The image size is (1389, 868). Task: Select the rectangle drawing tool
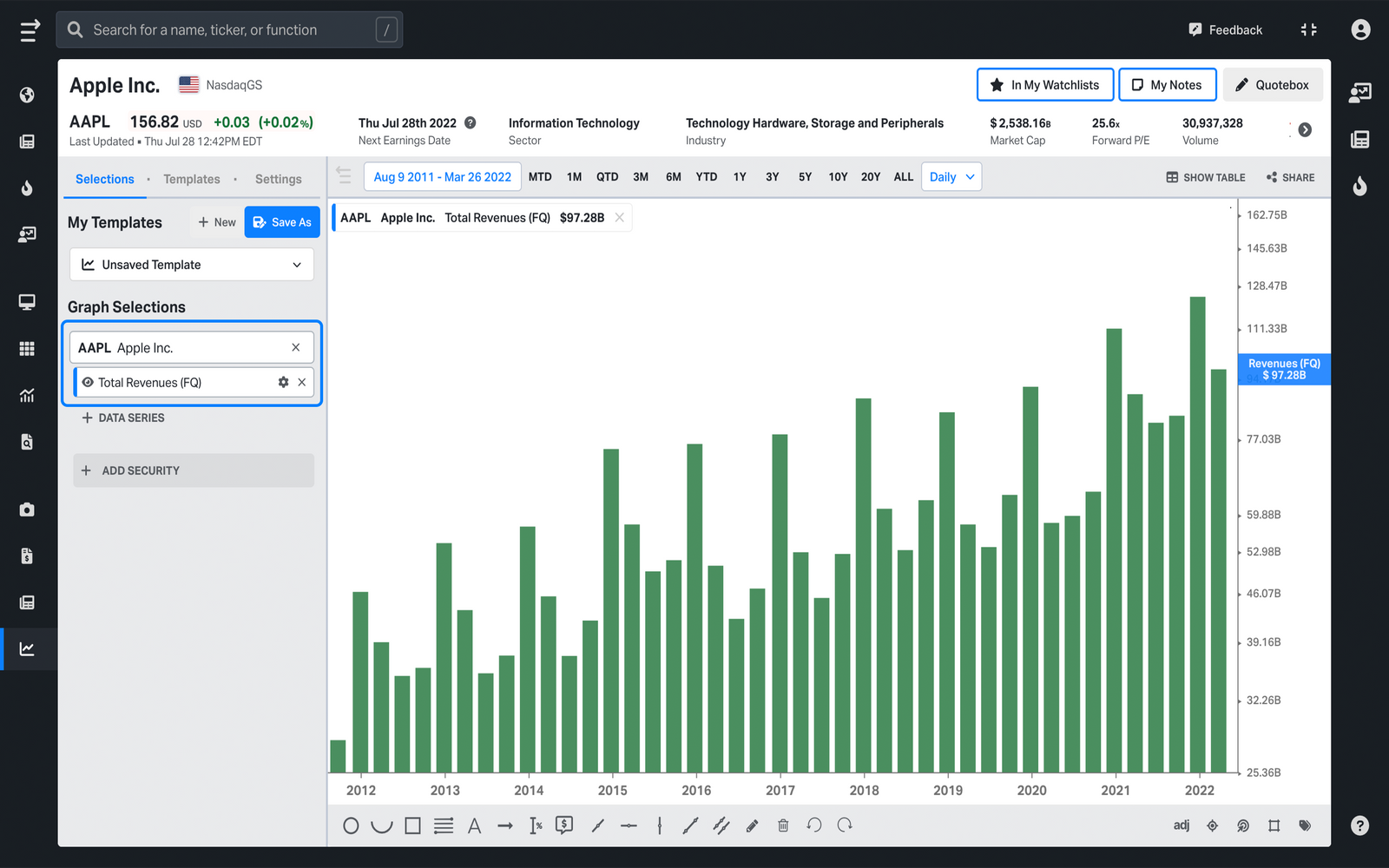[x=413, y=825]
